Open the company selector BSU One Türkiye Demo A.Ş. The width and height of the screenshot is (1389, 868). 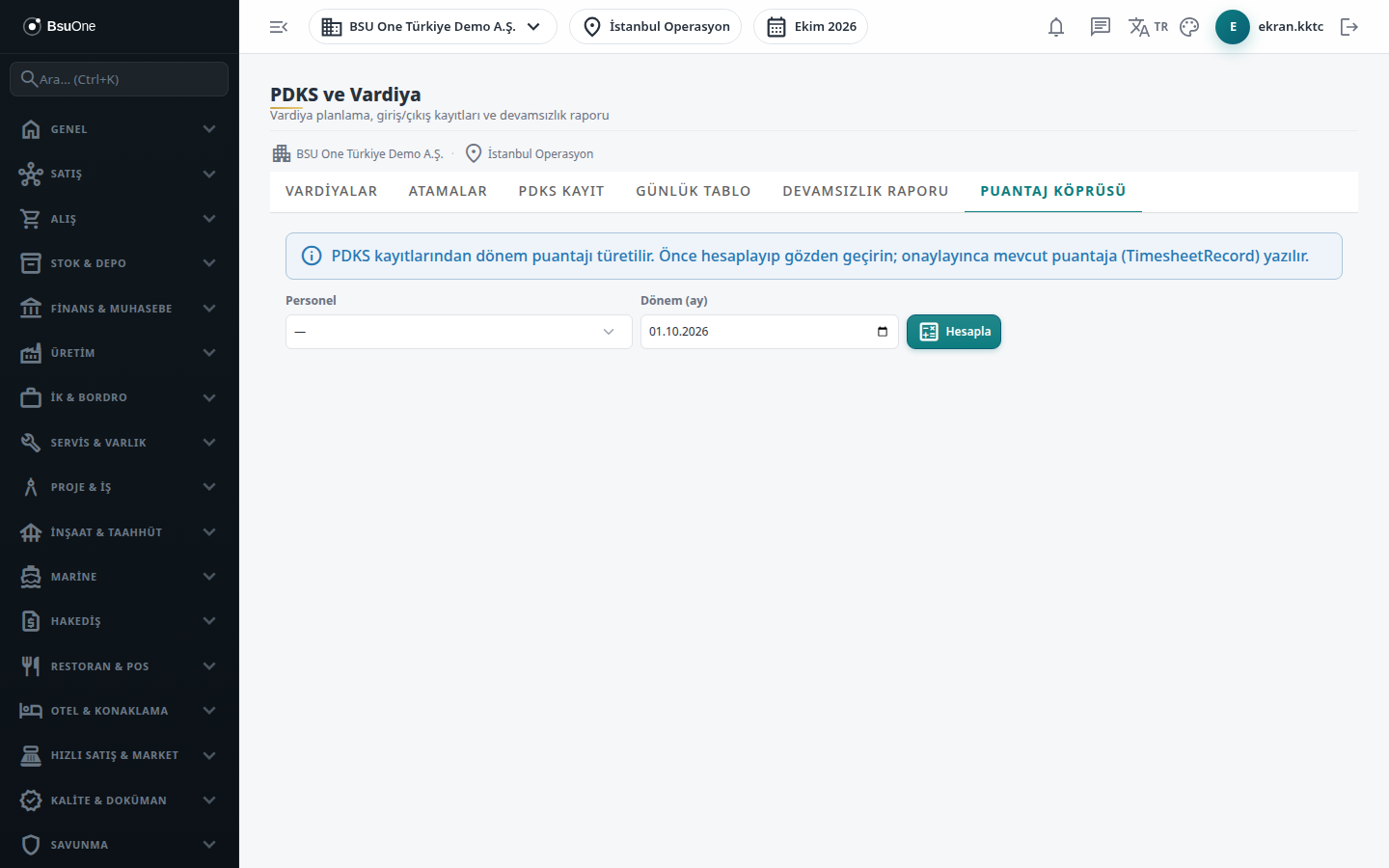433,27
